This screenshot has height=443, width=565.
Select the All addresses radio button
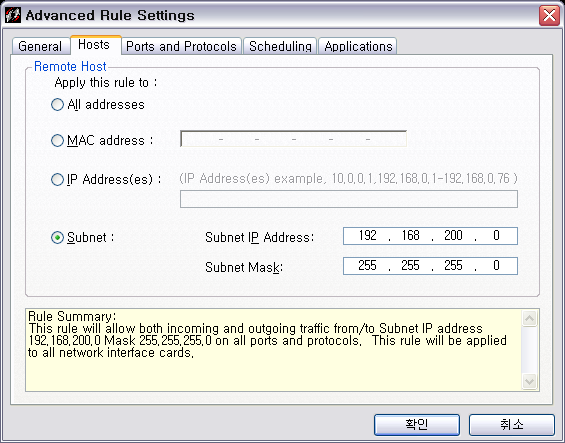point(57,105)
